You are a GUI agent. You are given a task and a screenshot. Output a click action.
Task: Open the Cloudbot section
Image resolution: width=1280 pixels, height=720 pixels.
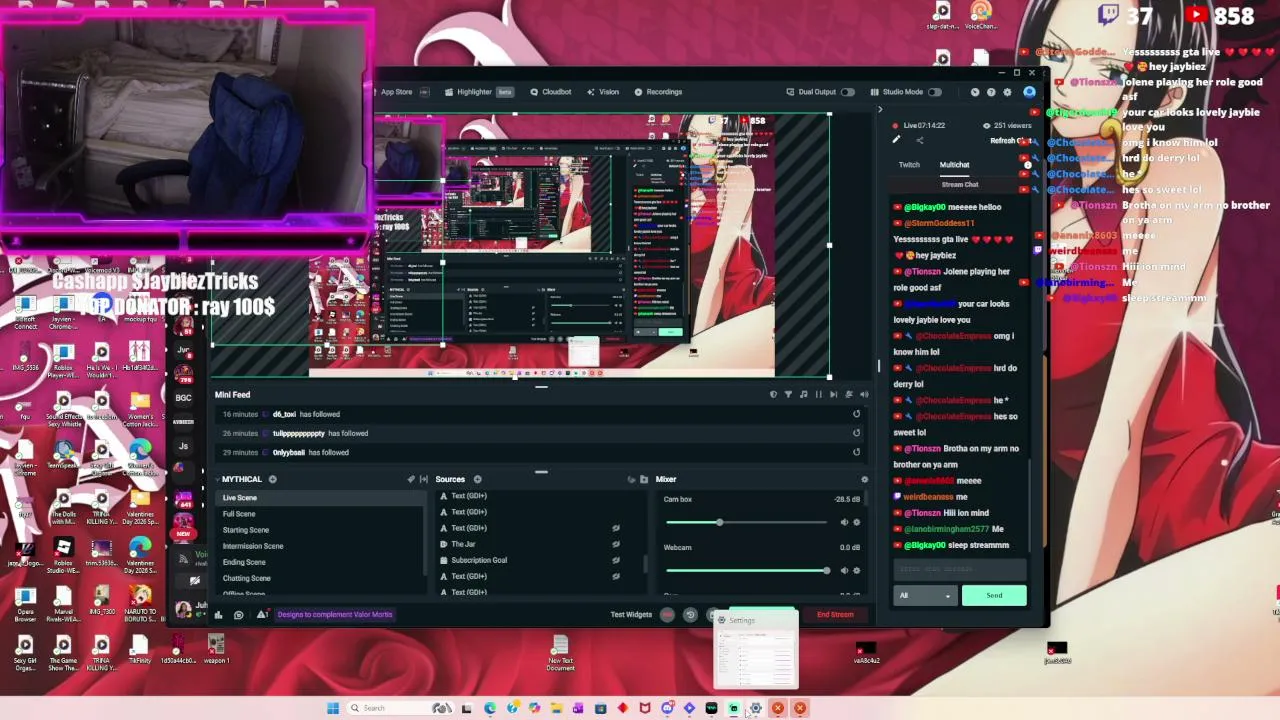[551, 92]
